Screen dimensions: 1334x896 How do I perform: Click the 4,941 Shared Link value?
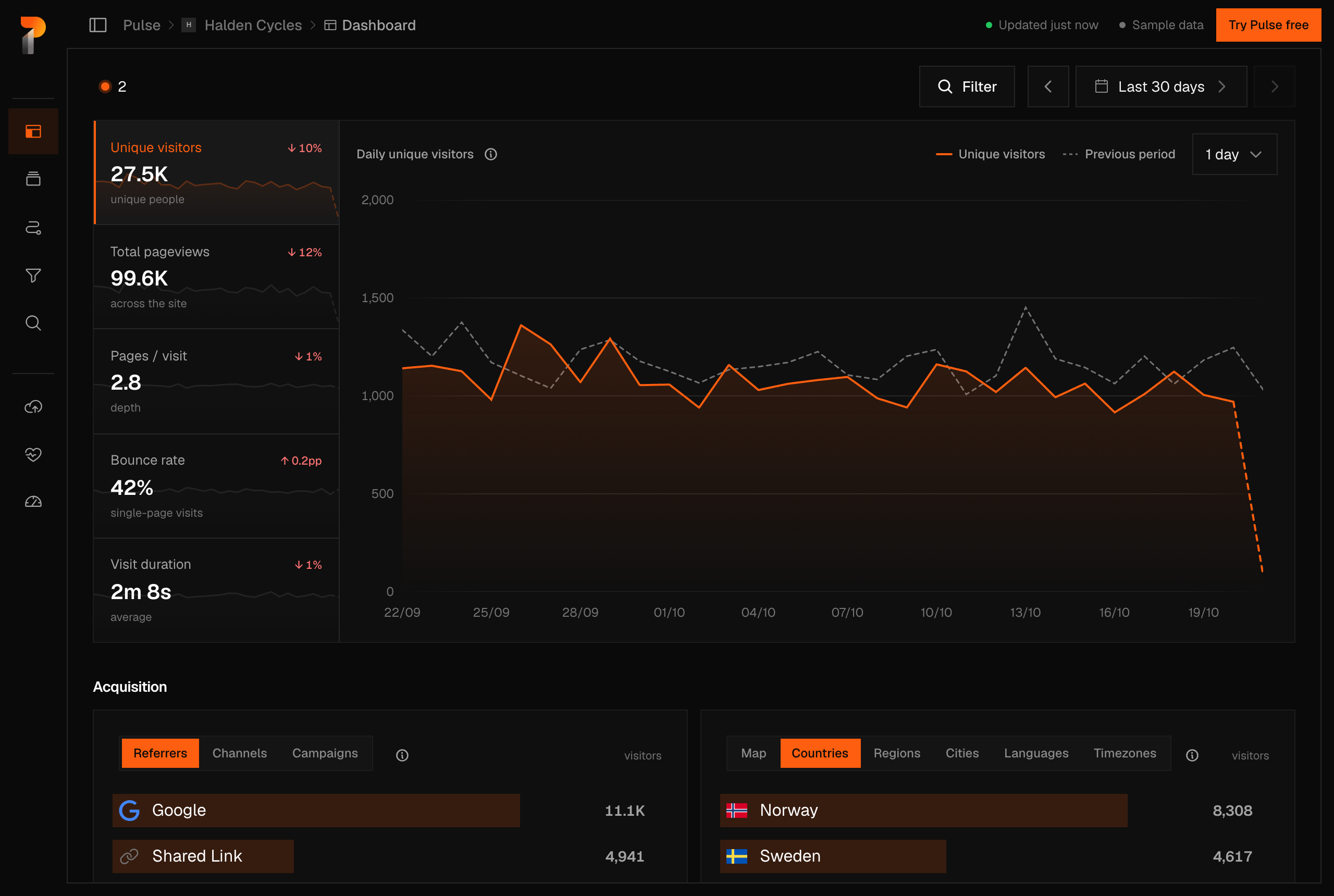click(625, 856)
